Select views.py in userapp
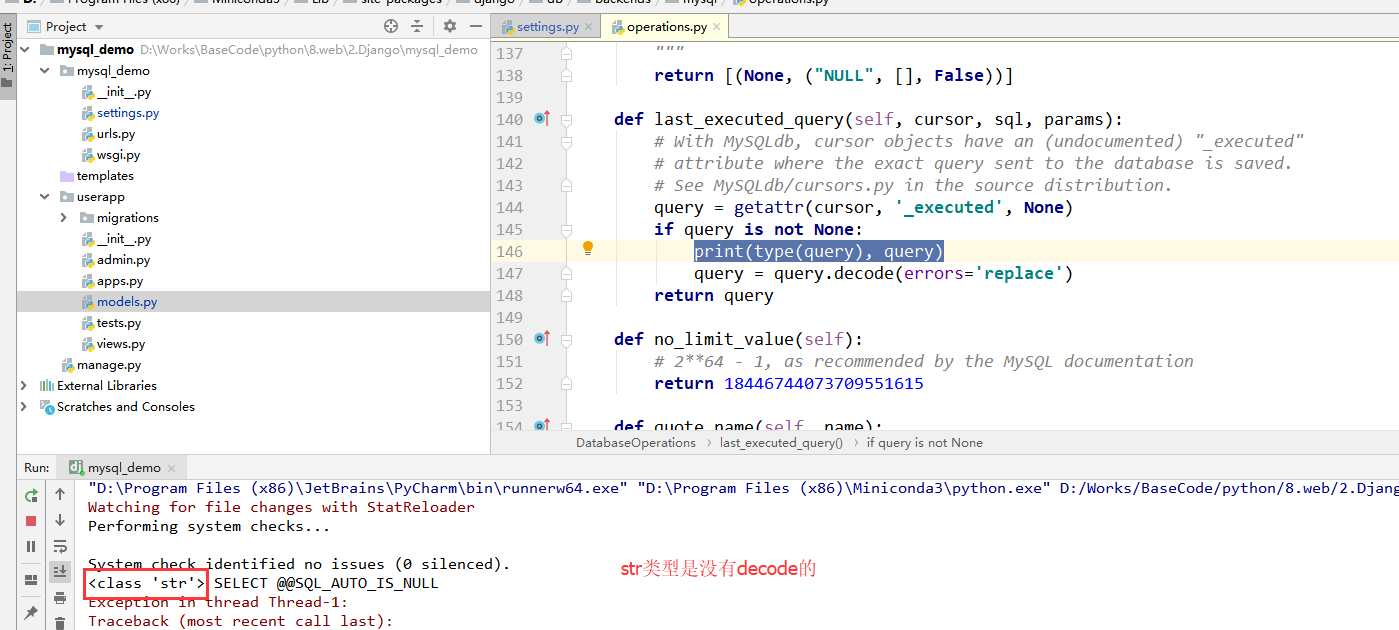Viewport: 1399px width, 630px height. pos(121,344)
